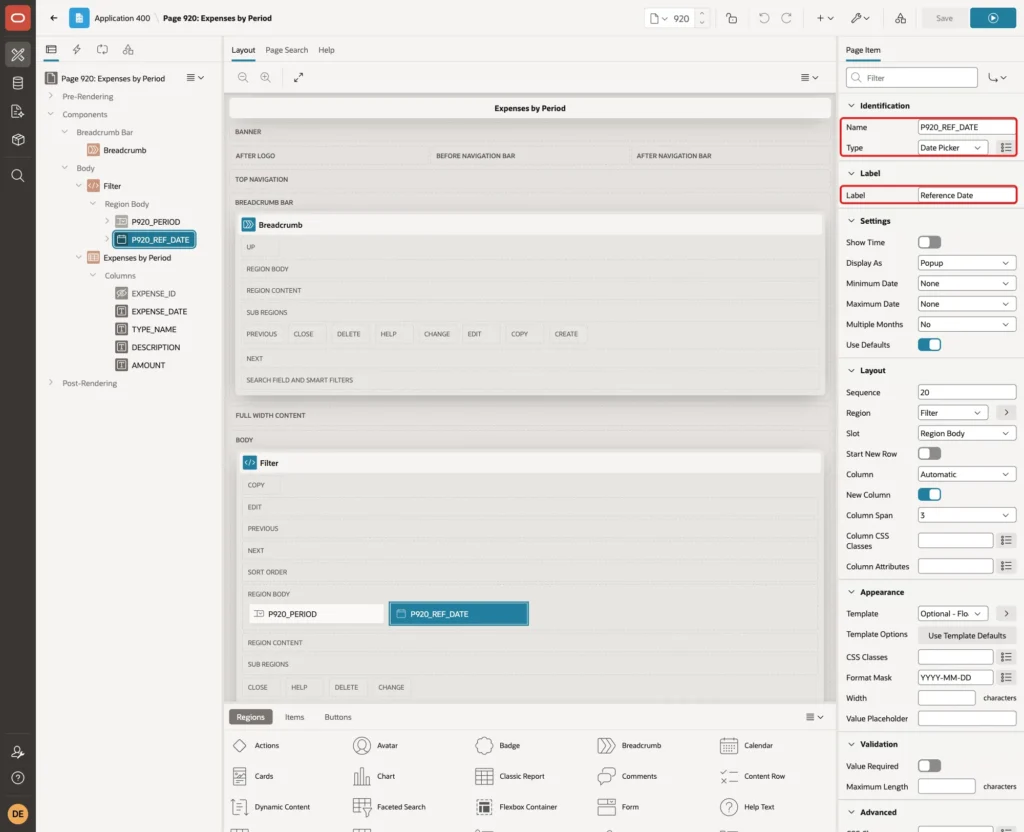
Task: Select Calendar region in gallery
Action: (x=746, y=745)
